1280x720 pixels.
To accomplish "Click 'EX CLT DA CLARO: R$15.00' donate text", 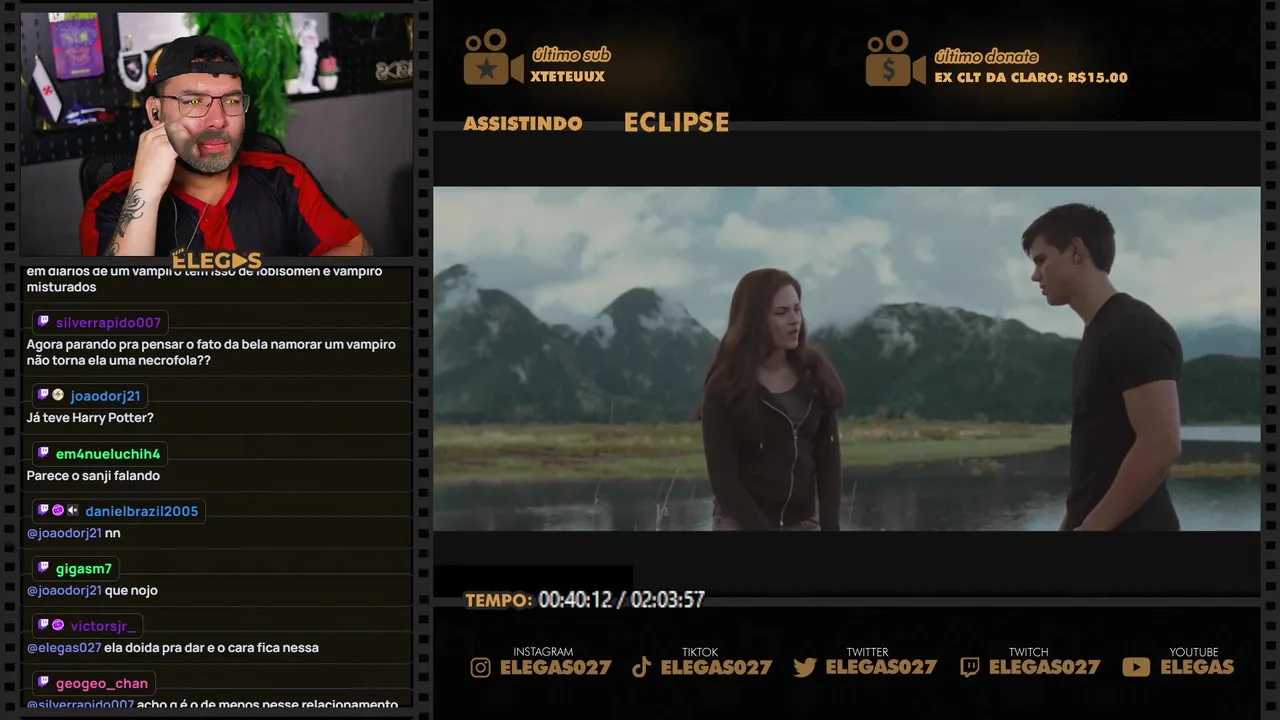I will pos(1031,77).
